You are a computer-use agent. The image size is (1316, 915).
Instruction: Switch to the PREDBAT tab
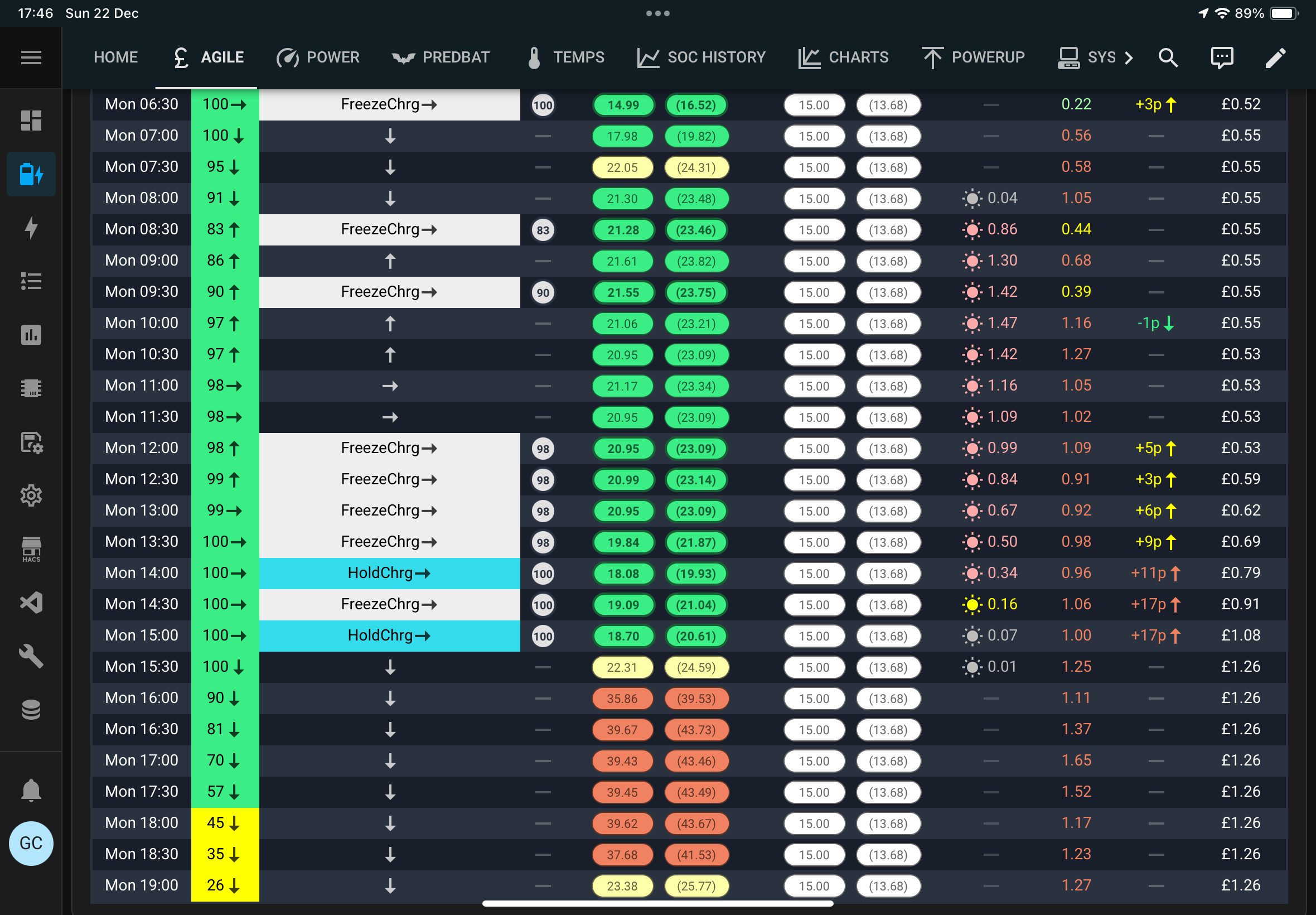[x=440, y=57]
